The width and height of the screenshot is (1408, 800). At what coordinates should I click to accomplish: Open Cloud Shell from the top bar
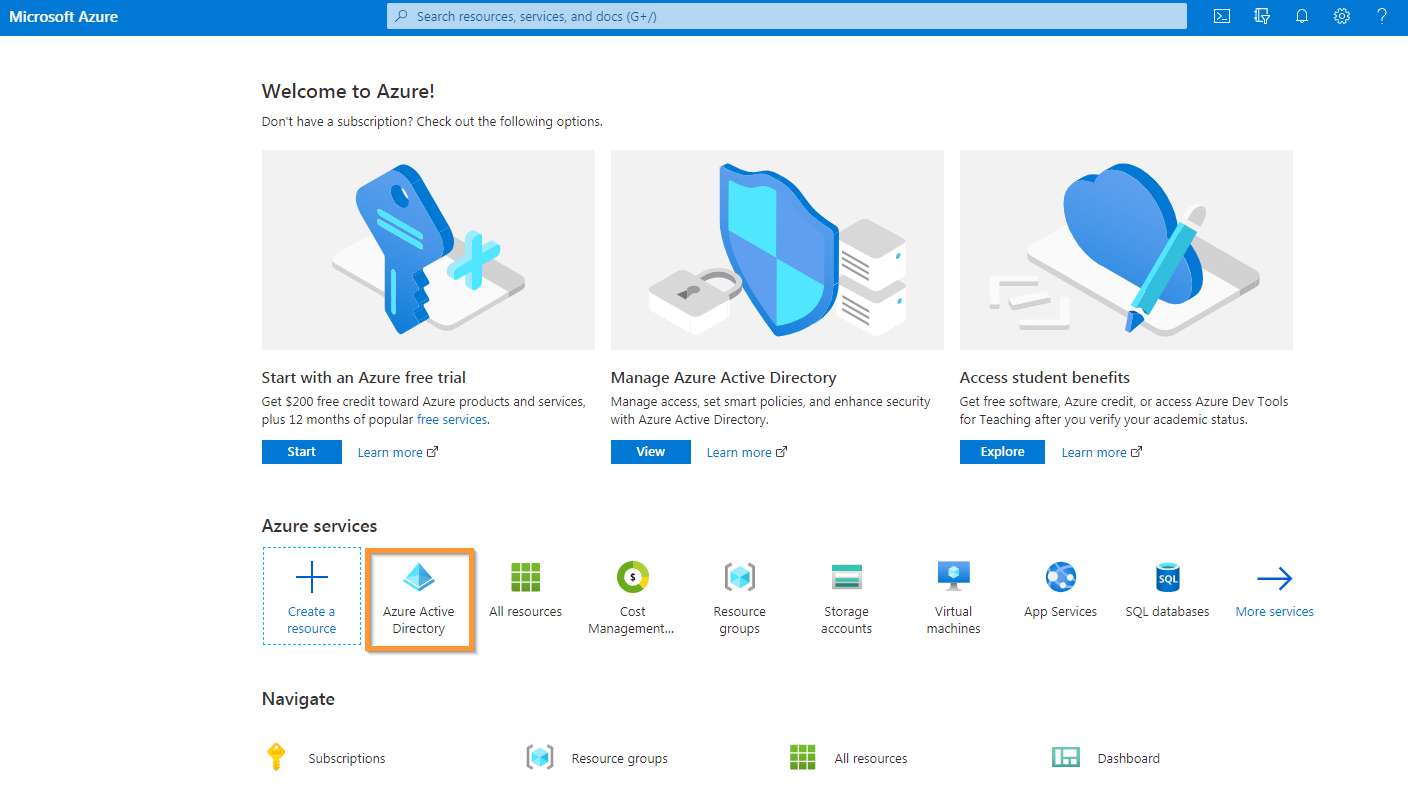(1222, 16)
